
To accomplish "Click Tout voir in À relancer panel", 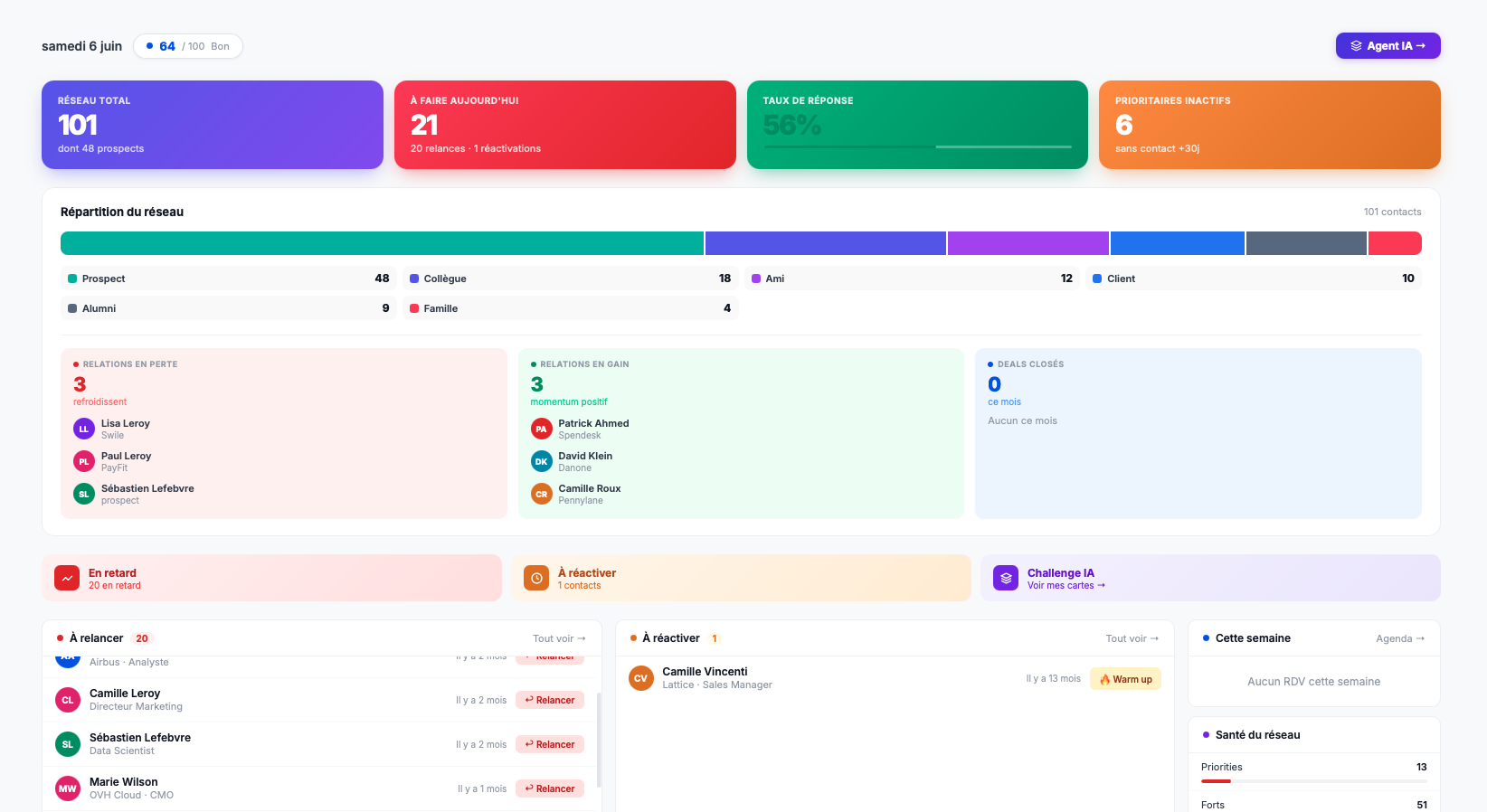I will [x=559, y=638].
